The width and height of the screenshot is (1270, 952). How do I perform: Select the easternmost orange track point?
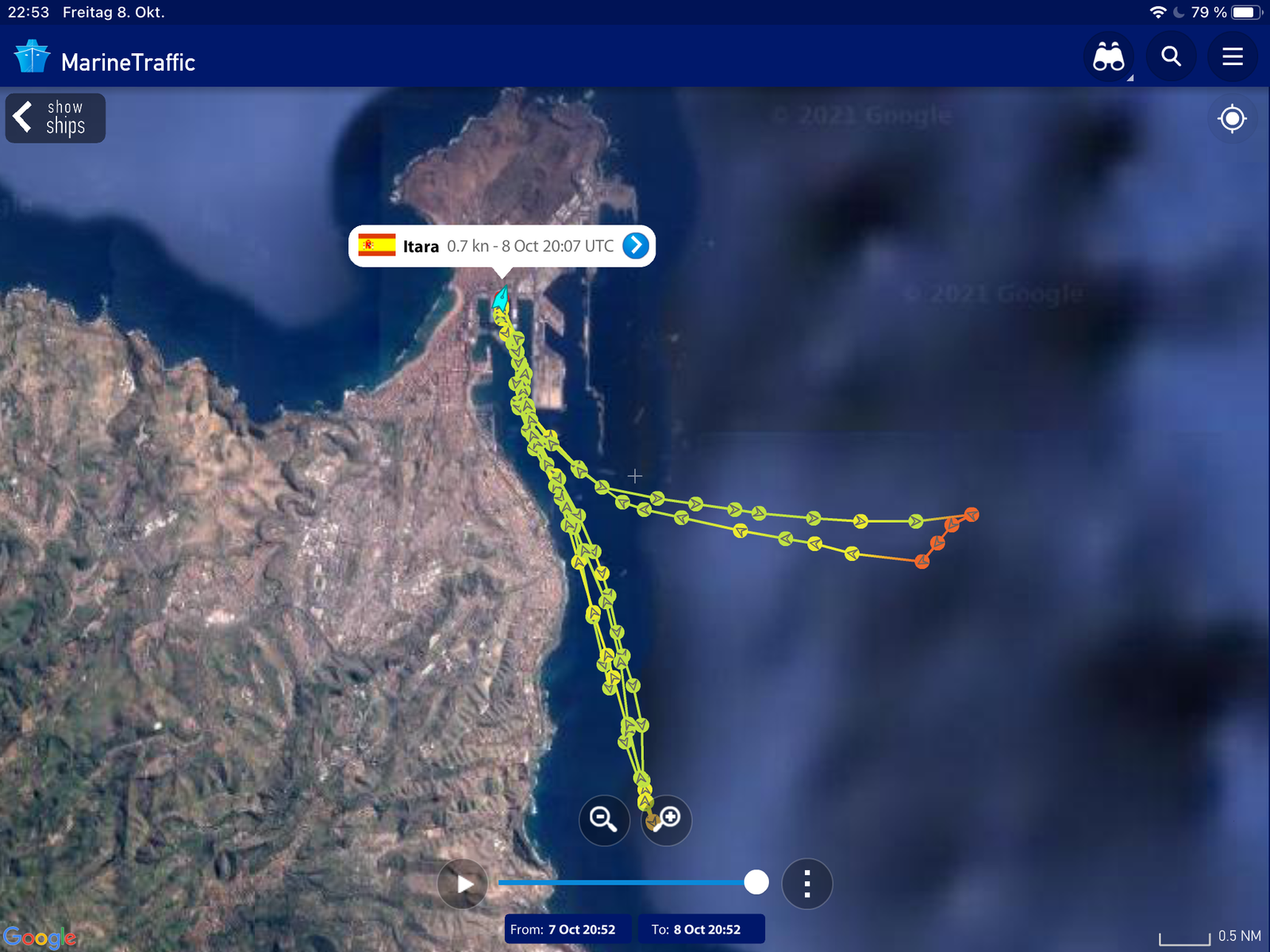[x=971, y=515]
